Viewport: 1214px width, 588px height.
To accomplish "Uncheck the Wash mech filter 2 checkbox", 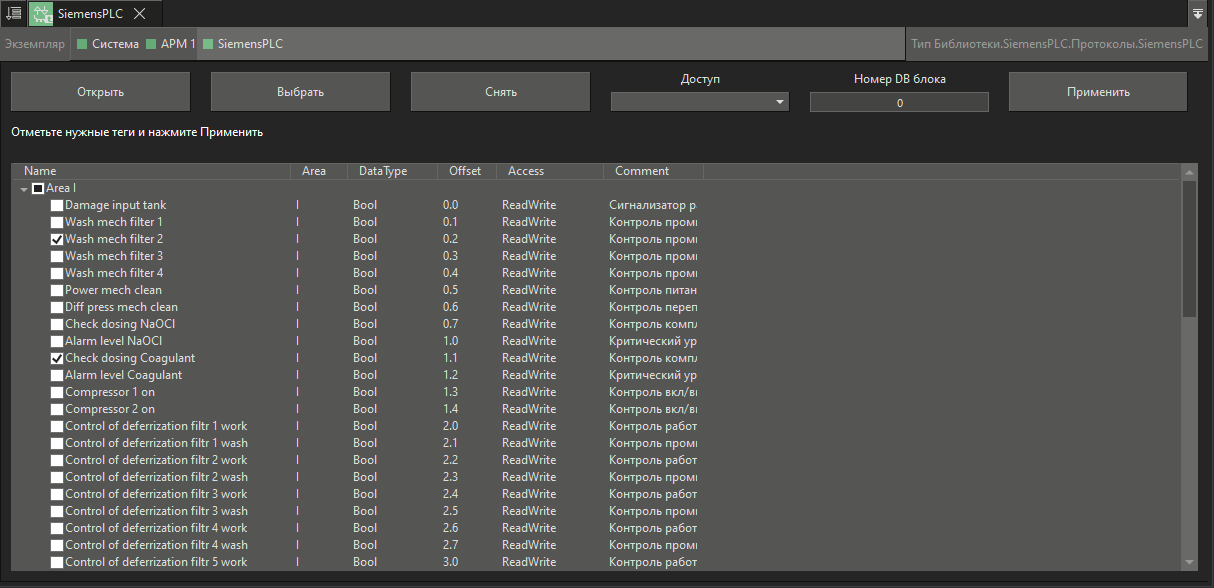I will [x=57, y=240].
